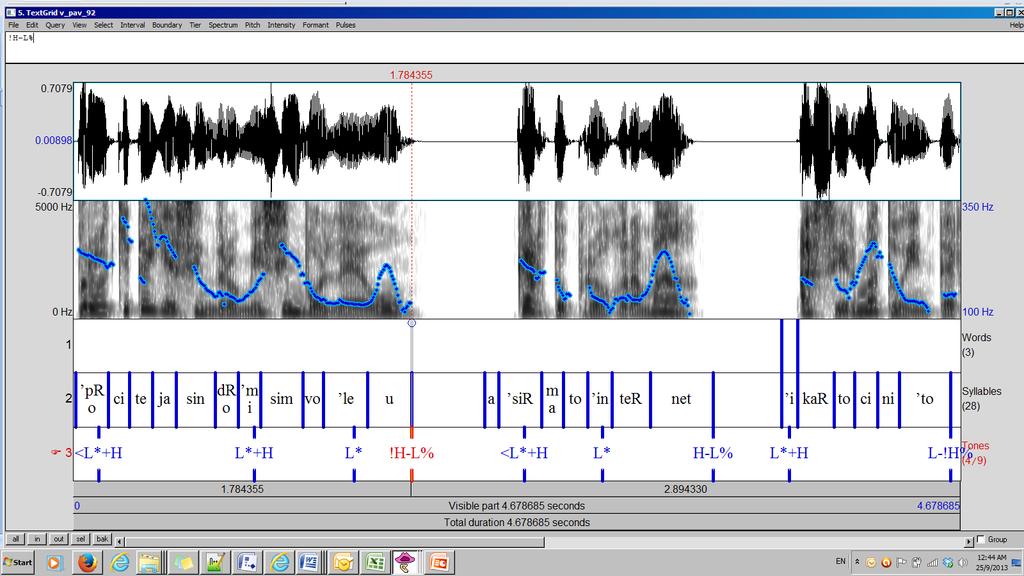Click the horizontal scrollbar thumb
Screen dimensions: 1024x576
[x=334, y=541]
